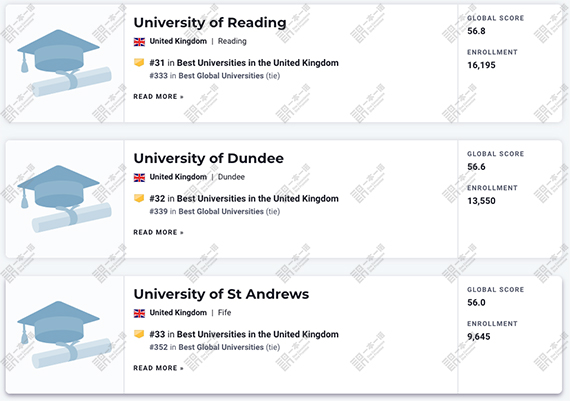
Task: Open the University of St Andrews title link
Action: tap(221, 294)
